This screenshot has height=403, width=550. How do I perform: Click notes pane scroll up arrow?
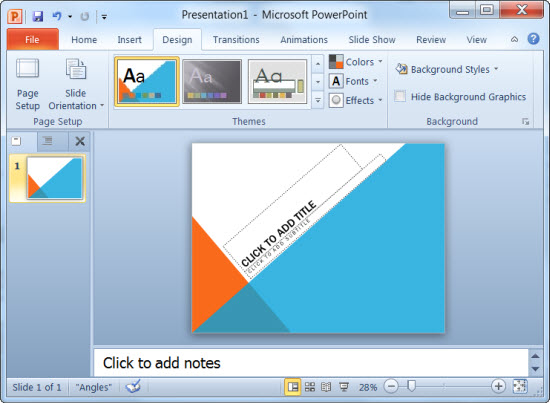point(535,356)
